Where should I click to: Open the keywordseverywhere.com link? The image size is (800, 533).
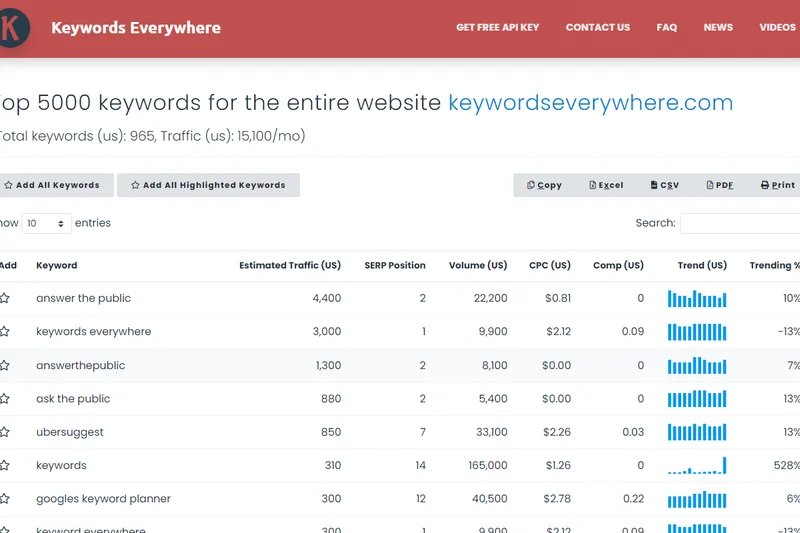[590, 103]
